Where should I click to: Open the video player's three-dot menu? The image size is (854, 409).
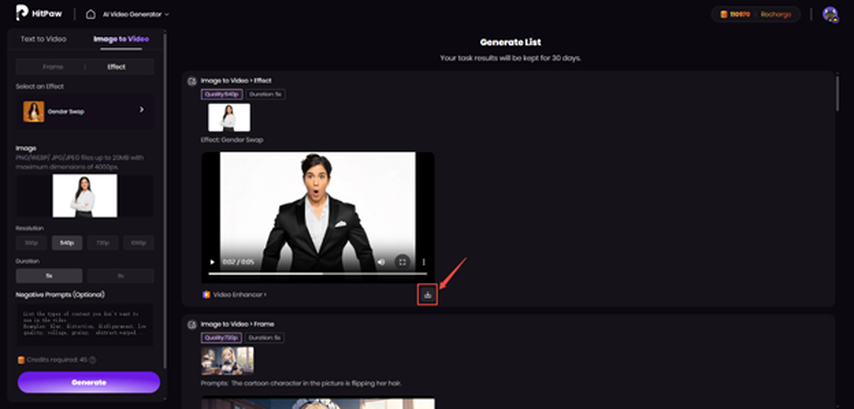point(424,262)
